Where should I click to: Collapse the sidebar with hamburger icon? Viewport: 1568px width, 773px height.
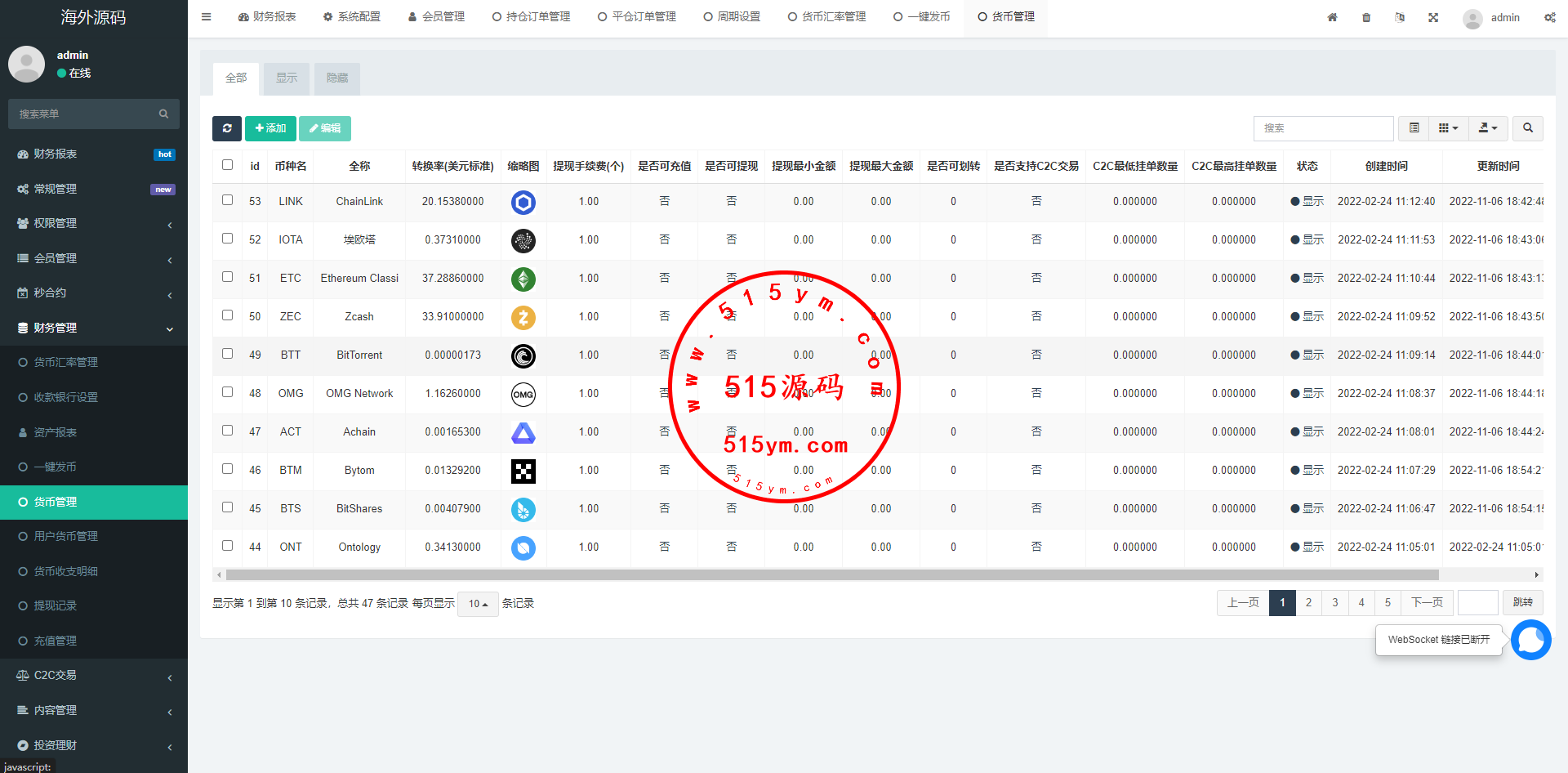point(207,17)
